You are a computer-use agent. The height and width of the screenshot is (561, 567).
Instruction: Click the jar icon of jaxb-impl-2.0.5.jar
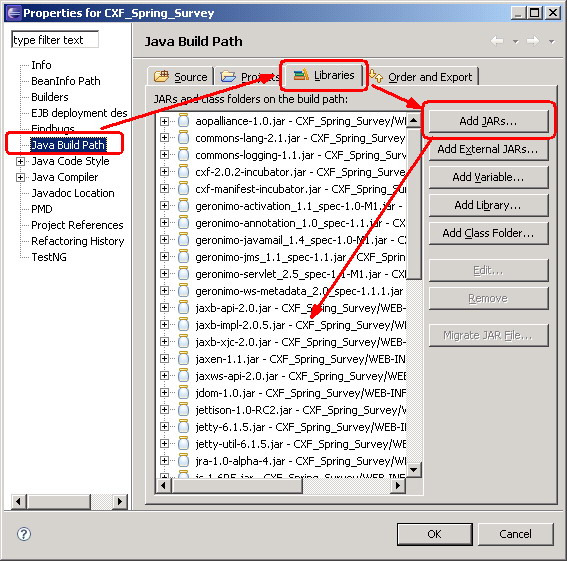(x=183, y=325)
